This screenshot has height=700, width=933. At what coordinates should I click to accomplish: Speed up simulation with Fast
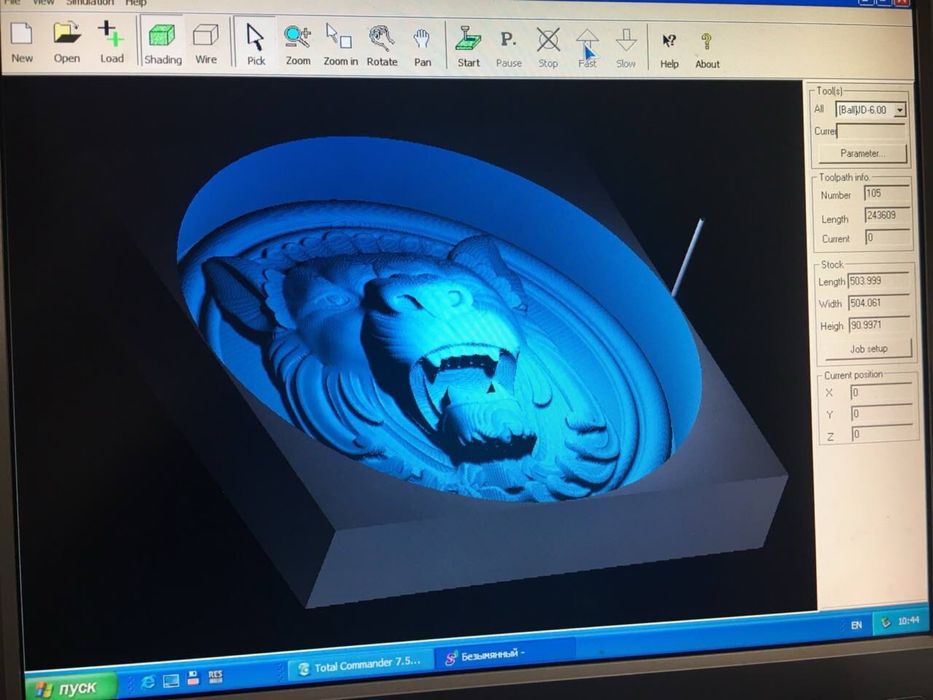click(x=587, y=48)
